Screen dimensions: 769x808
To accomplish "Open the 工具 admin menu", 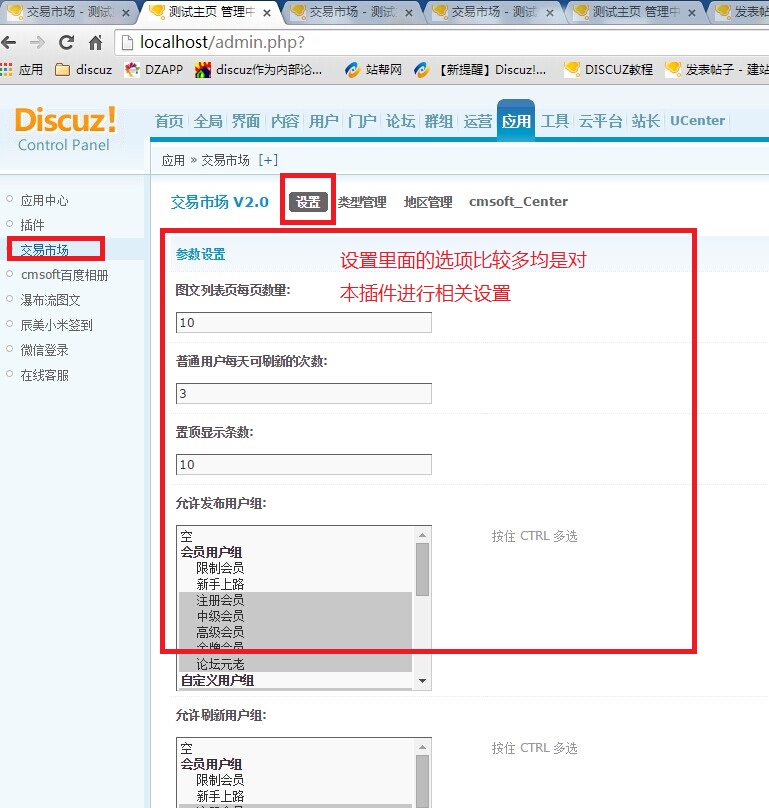I will pyautogui.click(x=555, y=121).
